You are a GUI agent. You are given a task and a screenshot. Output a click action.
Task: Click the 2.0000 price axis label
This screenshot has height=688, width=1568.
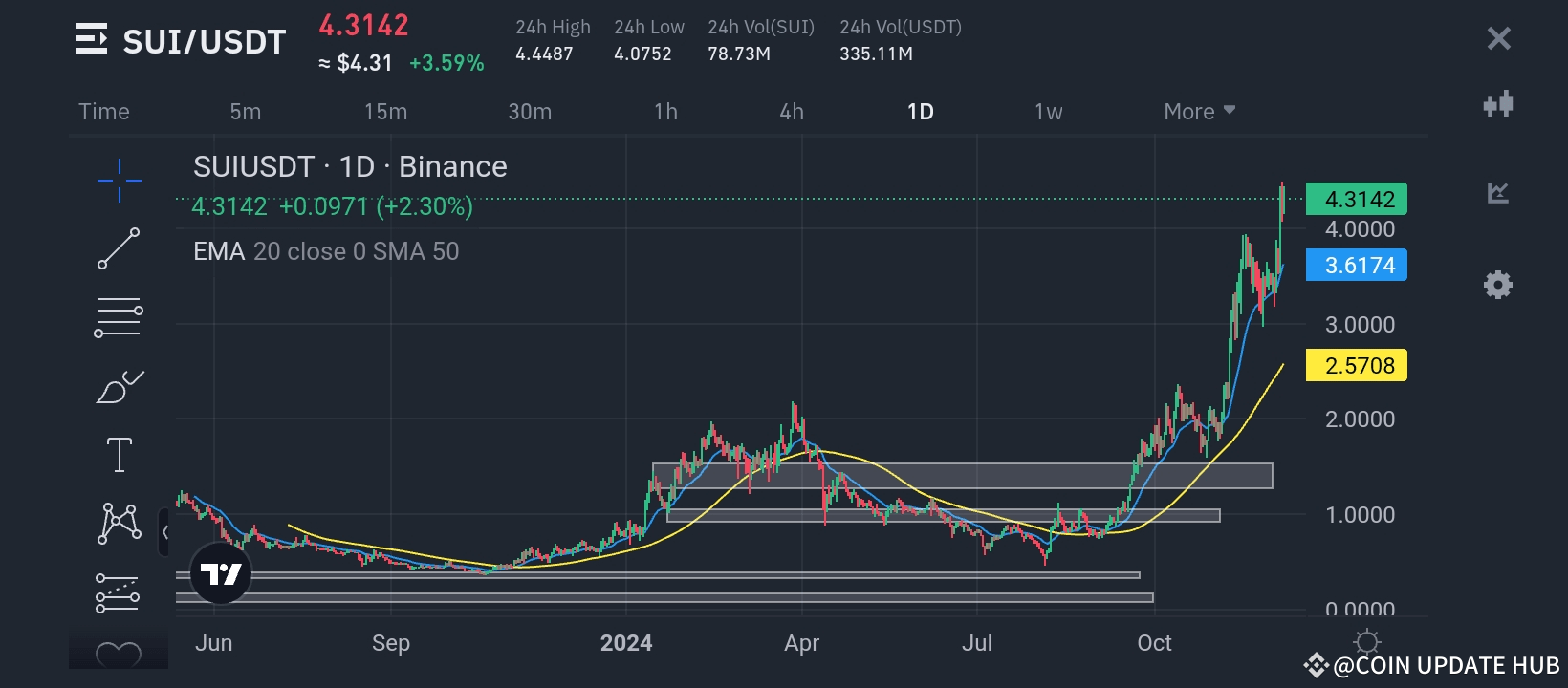(x=1360, y=419)
